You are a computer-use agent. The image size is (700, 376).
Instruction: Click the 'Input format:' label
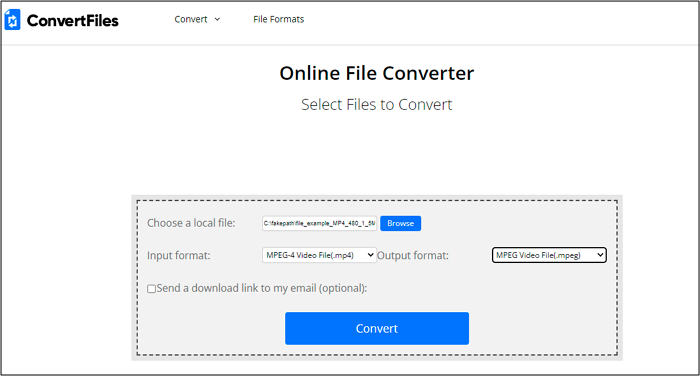tap(179, 255)
